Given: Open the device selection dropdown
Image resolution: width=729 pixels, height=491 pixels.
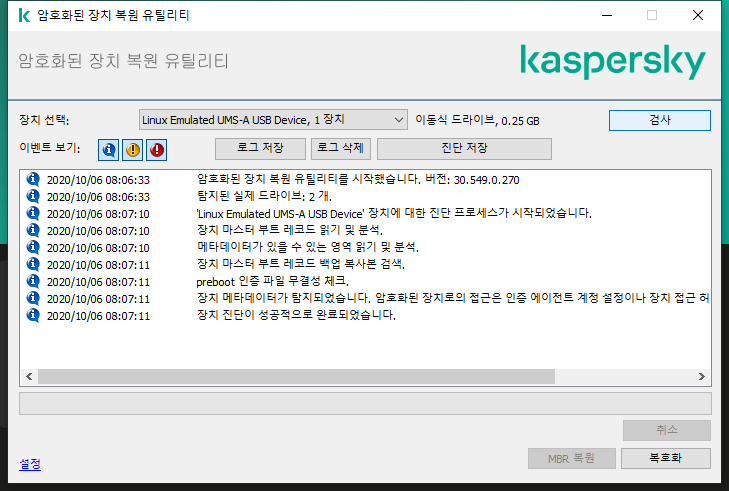Looking at the screenshot, I should pyautogui.click(x=273, y=120).
